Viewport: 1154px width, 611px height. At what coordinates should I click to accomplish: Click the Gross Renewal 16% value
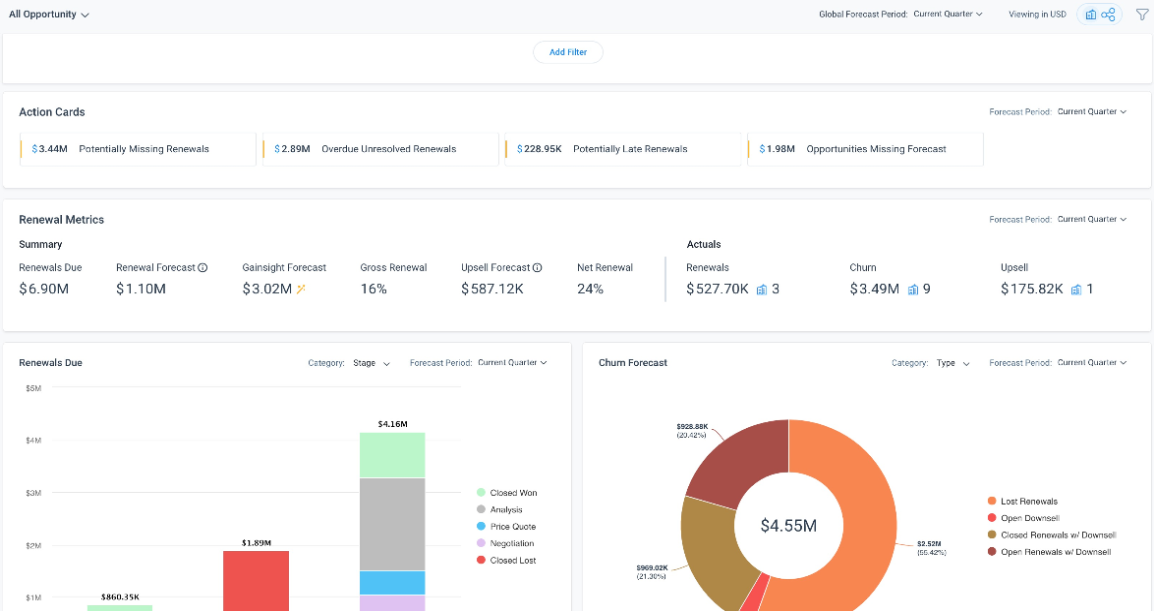pos(373,289)
